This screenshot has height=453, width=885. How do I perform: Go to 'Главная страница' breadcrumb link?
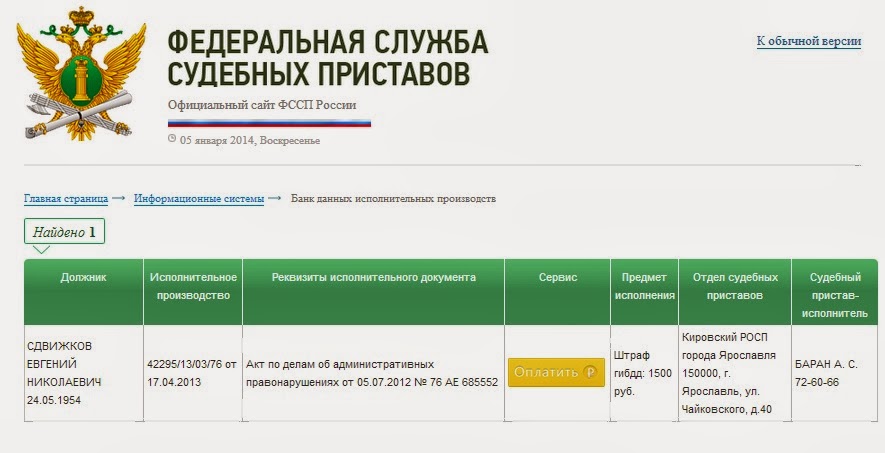pos(66,199)
